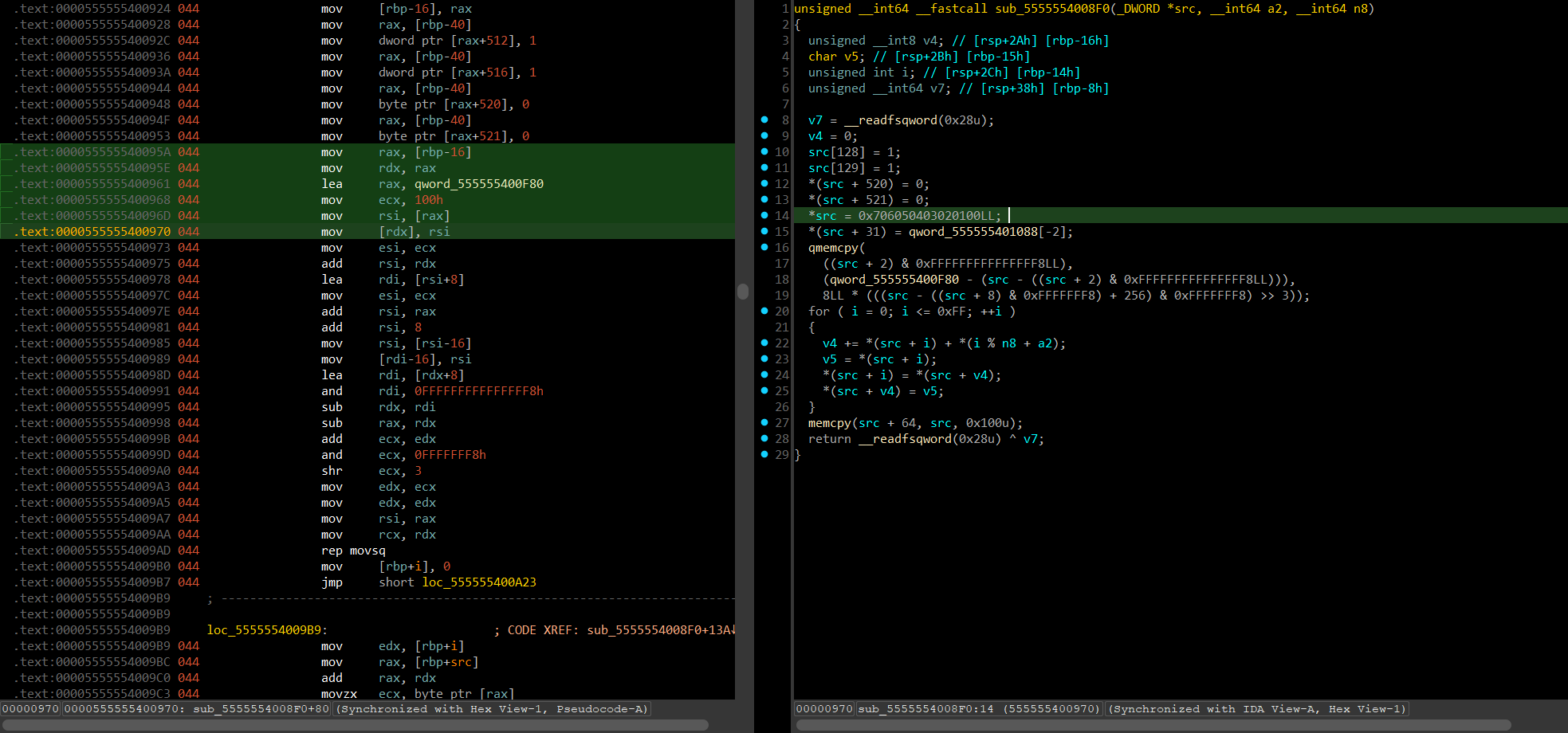Toggle breakpoint dot on pseudocode line 22
1568x733 pixels.
[x=764, y=343]
